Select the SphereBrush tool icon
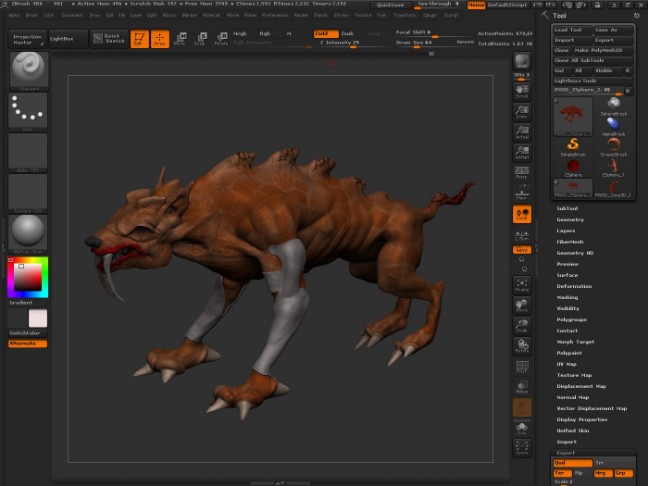648x486 pixels. (x=614, y=106)
